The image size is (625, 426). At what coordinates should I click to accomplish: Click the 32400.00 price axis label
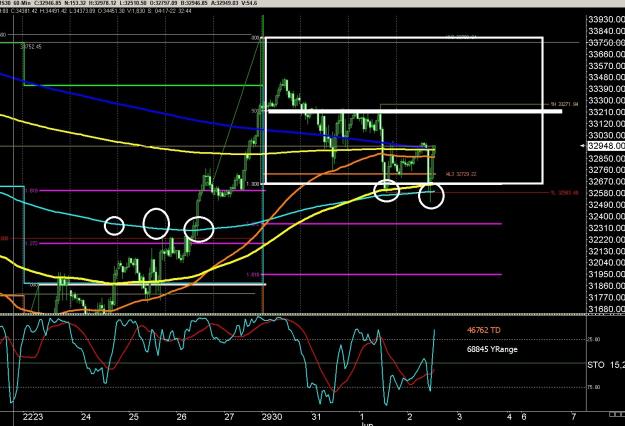[606, 216]
